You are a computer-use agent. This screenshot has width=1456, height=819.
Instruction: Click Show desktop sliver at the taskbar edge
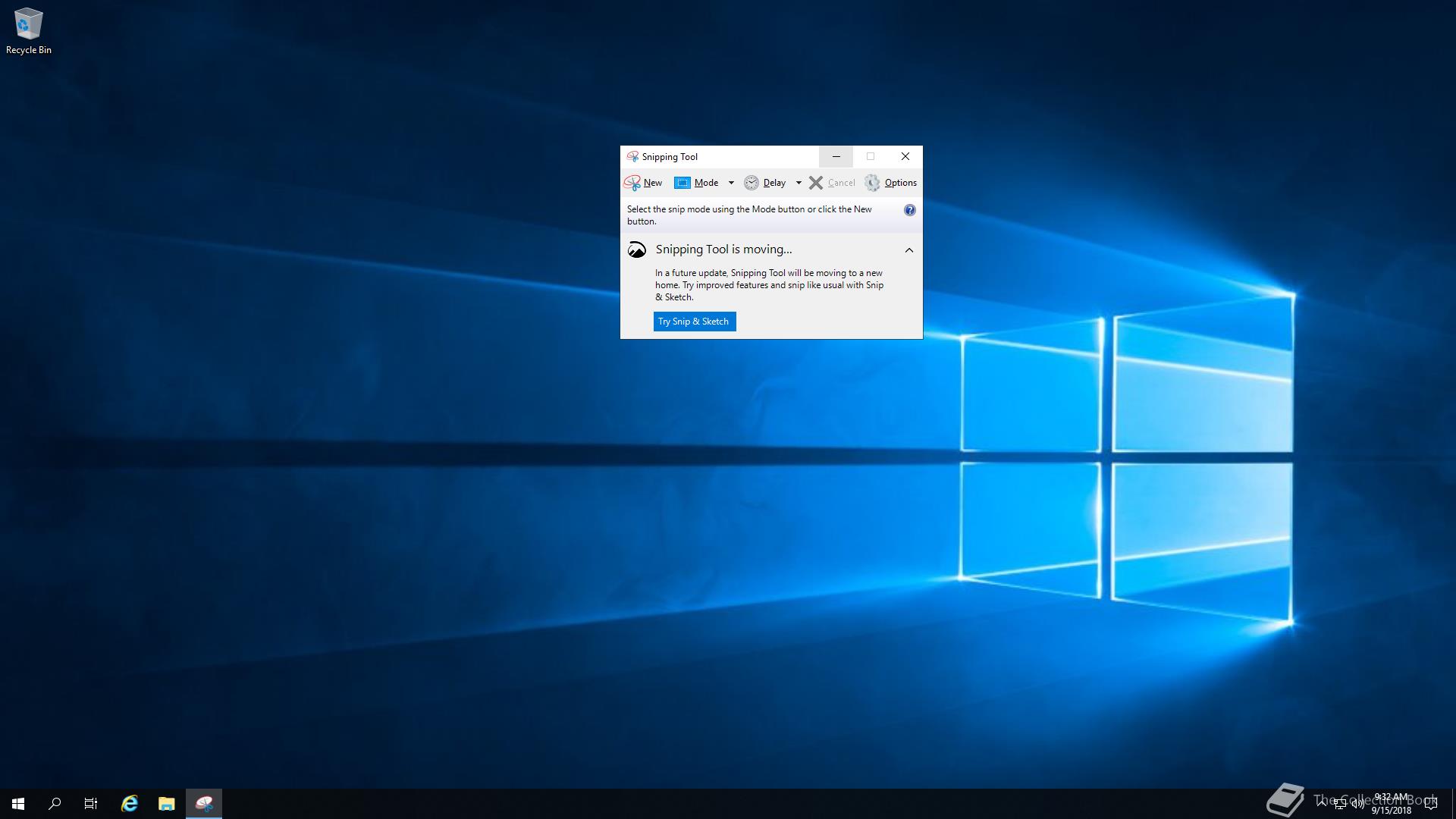tap(1453, 804)
